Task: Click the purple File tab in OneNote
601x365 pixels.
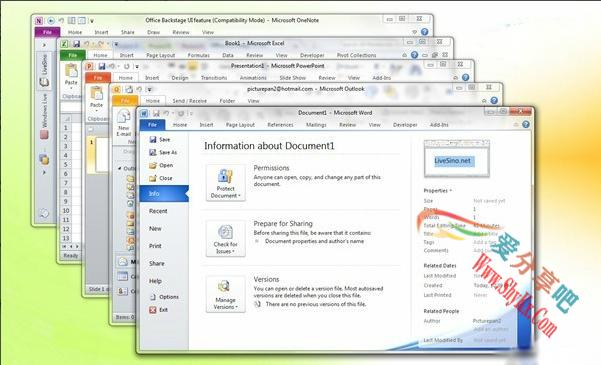Action: pyautogui.click(x=47, y=32)
